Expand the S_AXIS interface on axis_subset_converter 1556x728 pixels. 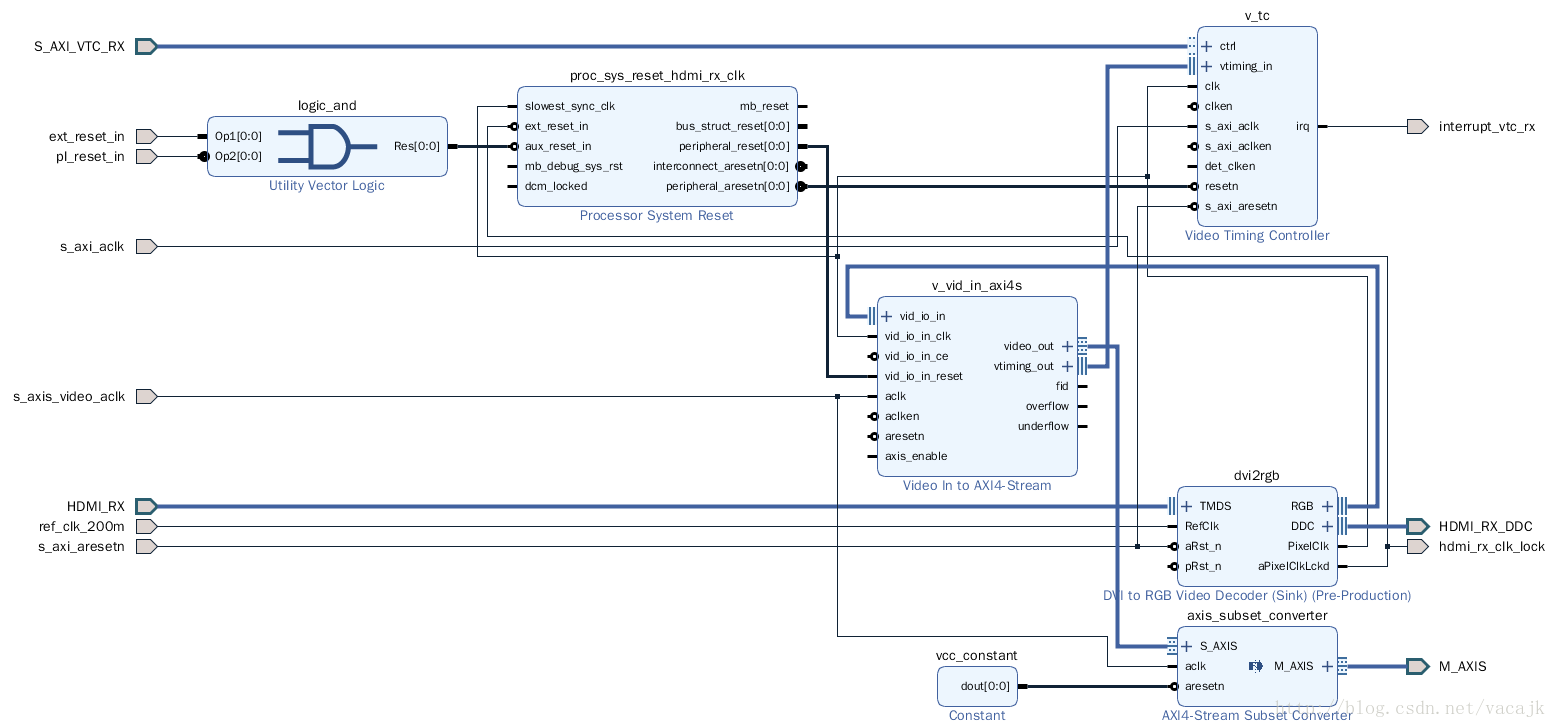coord(1186,646)
